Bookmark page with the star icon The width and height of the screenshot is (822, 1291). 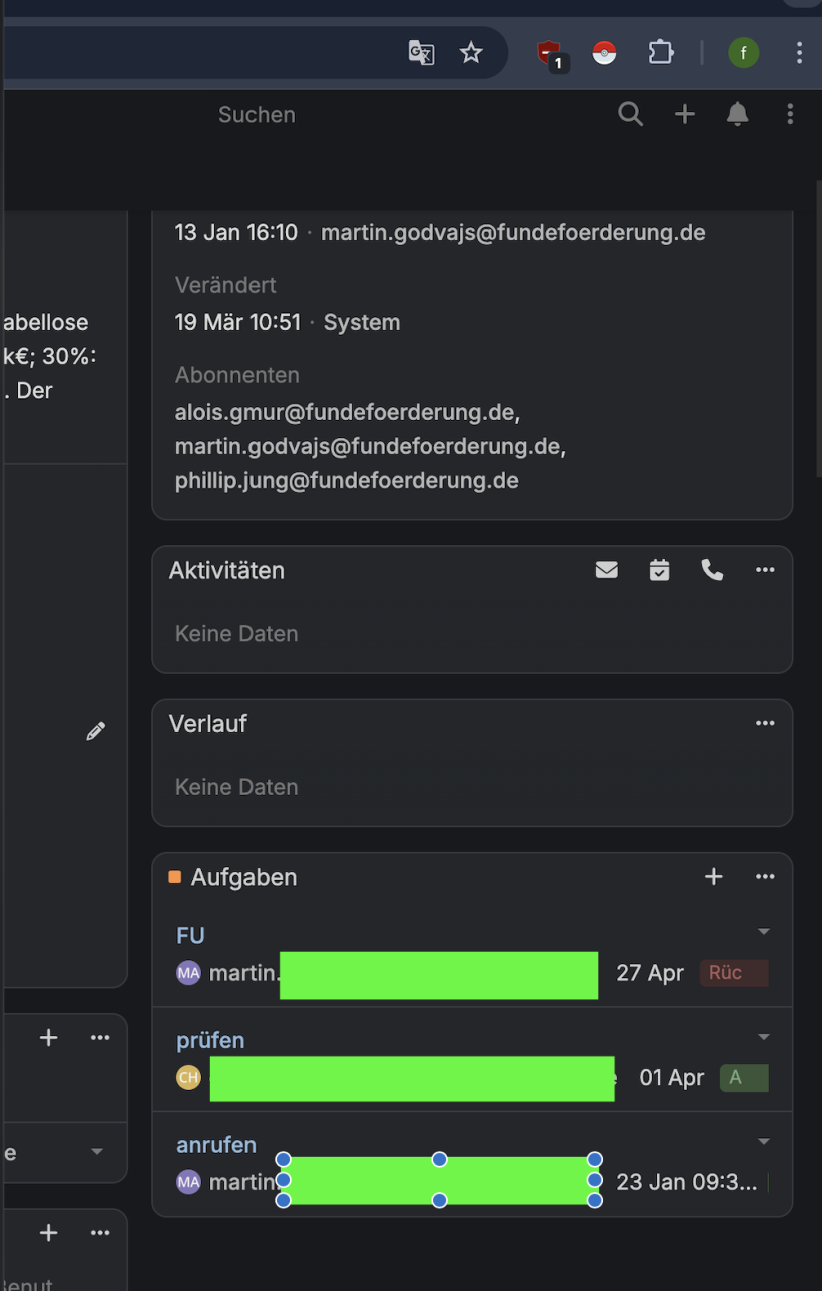pyautogui.click(x=471, y=53)
